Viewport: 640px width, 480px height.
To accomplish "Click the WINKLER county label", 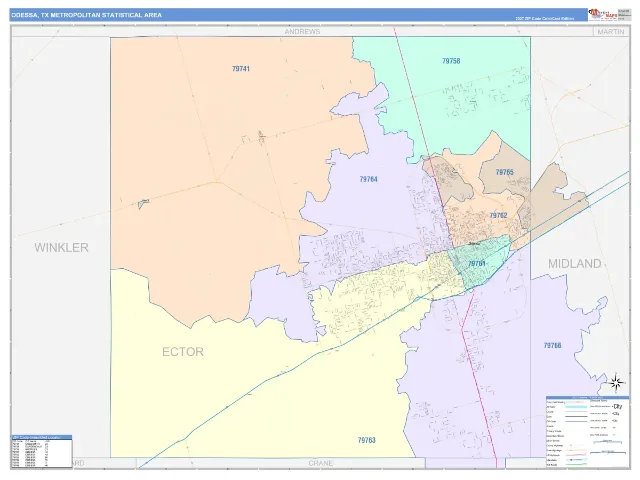I will point(61,247).
